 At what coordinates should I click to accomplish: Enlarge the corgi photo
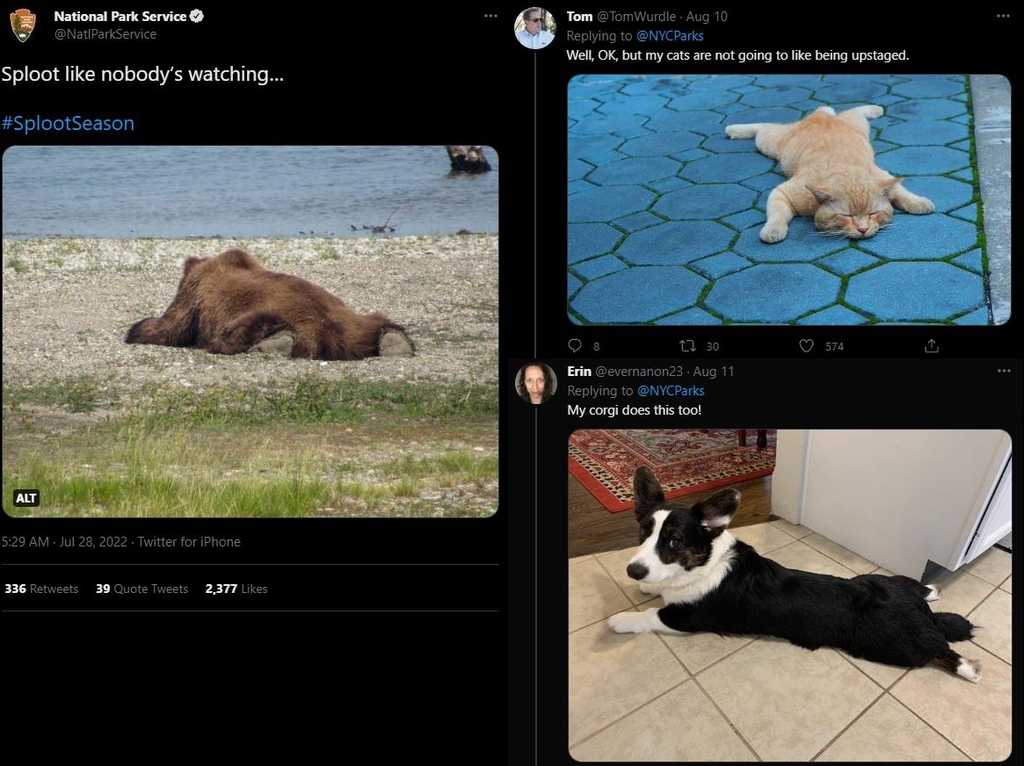click(789, 595)
